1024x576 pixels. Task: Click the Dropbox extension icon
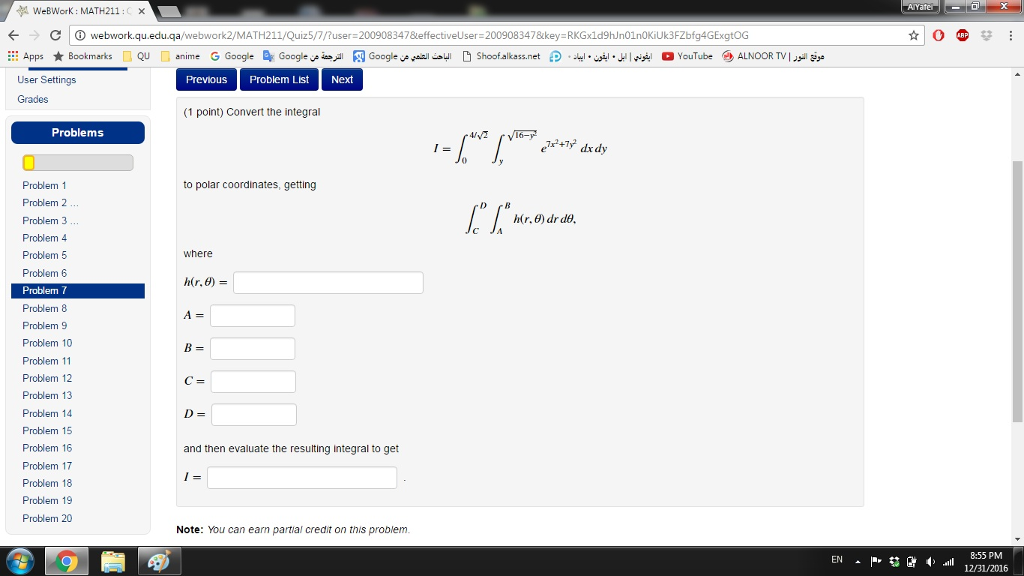[987, 33]
